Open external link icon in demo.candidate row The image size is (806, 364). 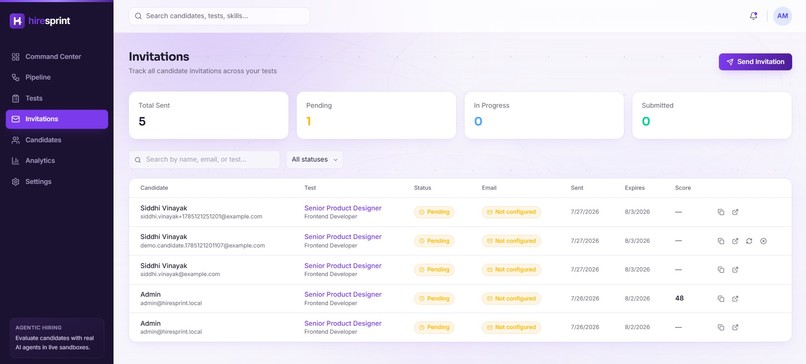tap(735, 241)
